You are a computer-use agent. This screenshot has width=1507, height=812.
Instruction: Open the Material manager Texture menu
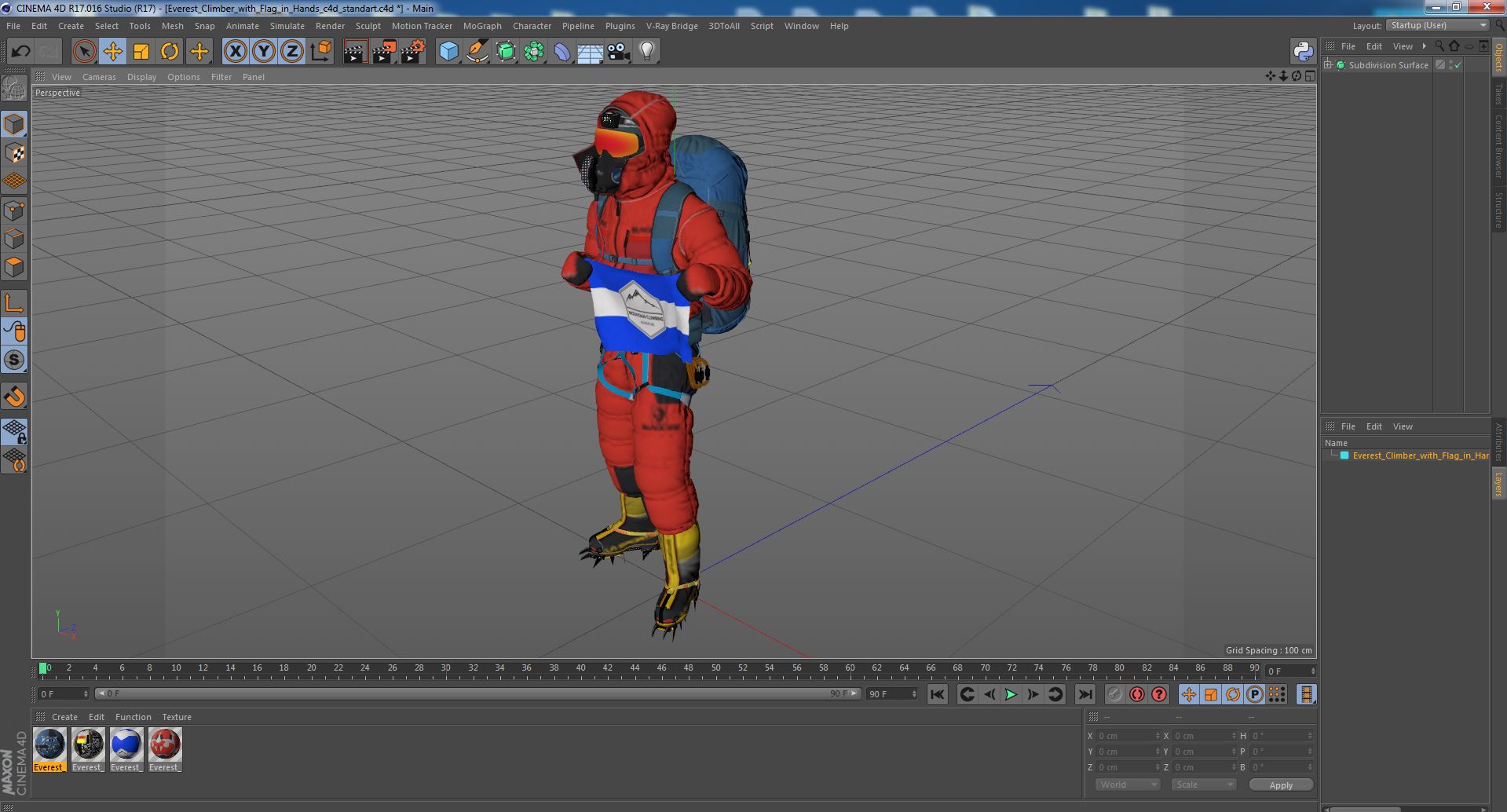177,717
